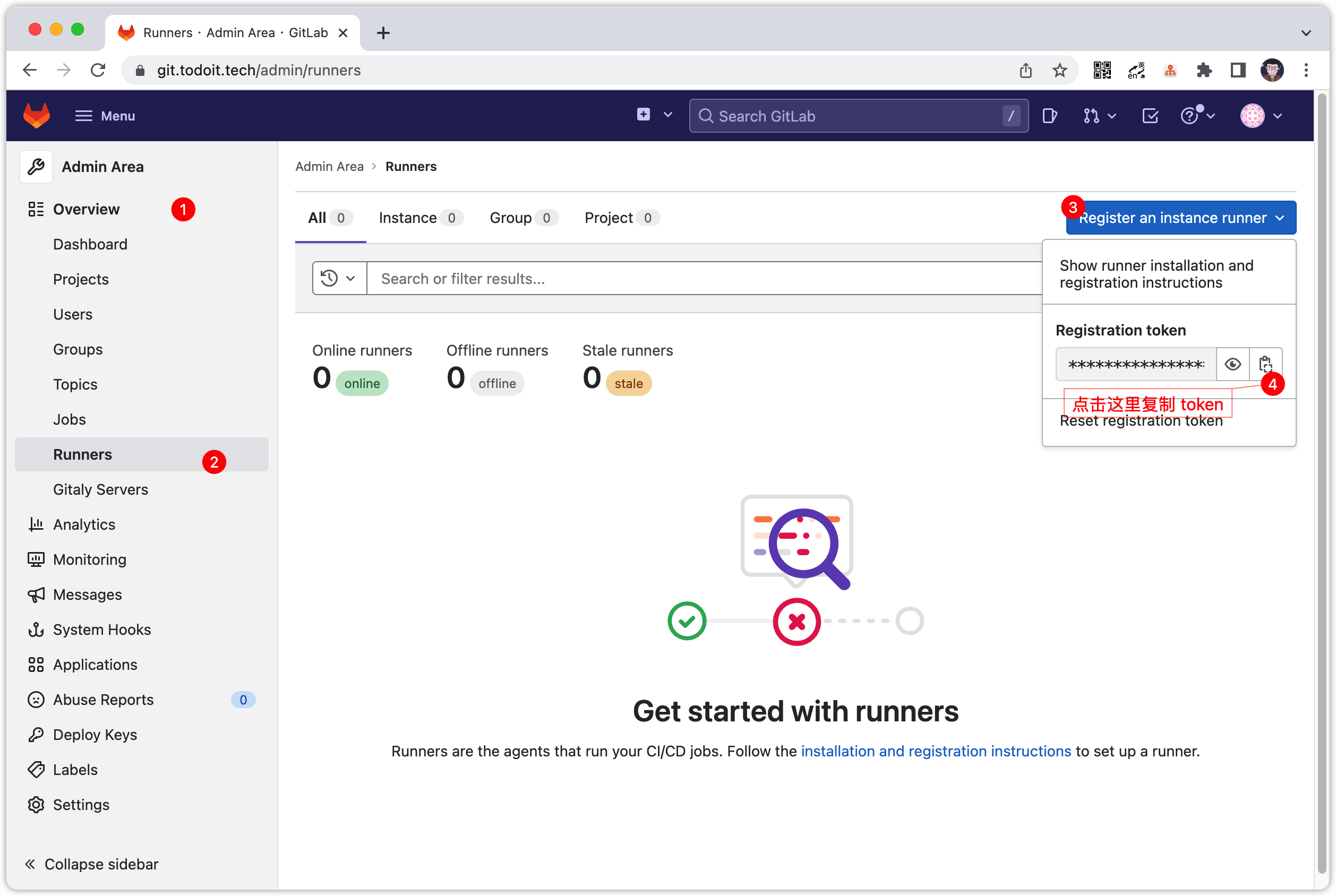Reveal the registration token with the eye toggle
This screenshot has width=1336, height=896.
coord(1232,364)
